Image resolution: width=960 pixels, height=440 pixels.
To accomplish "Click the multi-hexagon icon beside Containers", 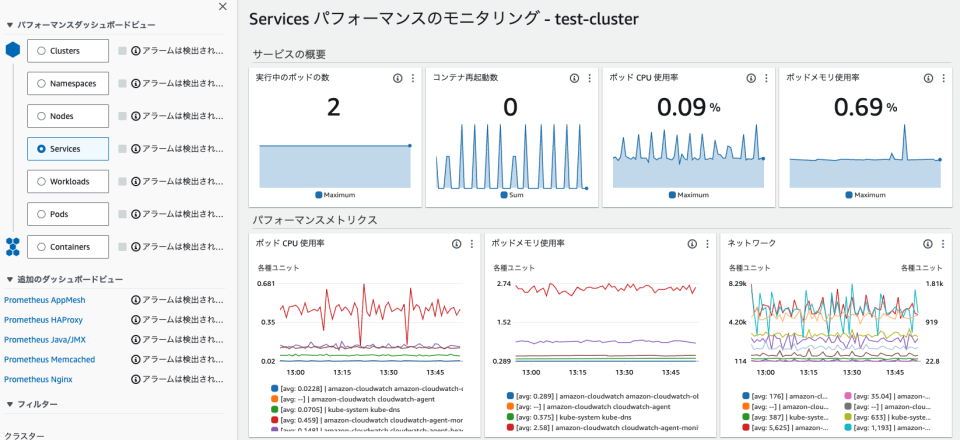I will [x=13, y=247].
